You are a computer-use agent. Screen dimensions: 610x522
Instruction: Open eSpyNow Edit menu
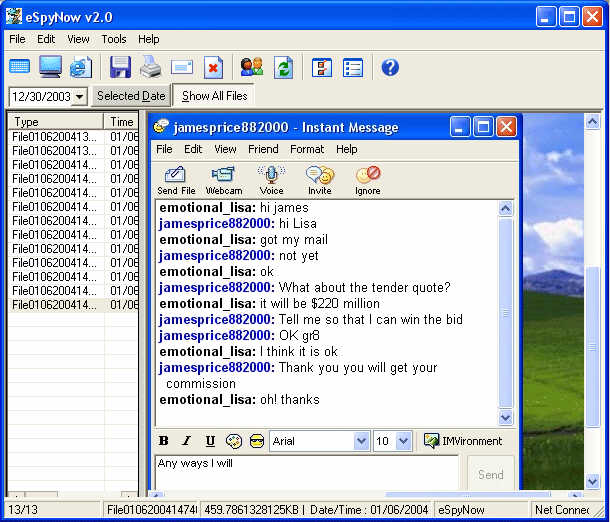pos(46,39)
